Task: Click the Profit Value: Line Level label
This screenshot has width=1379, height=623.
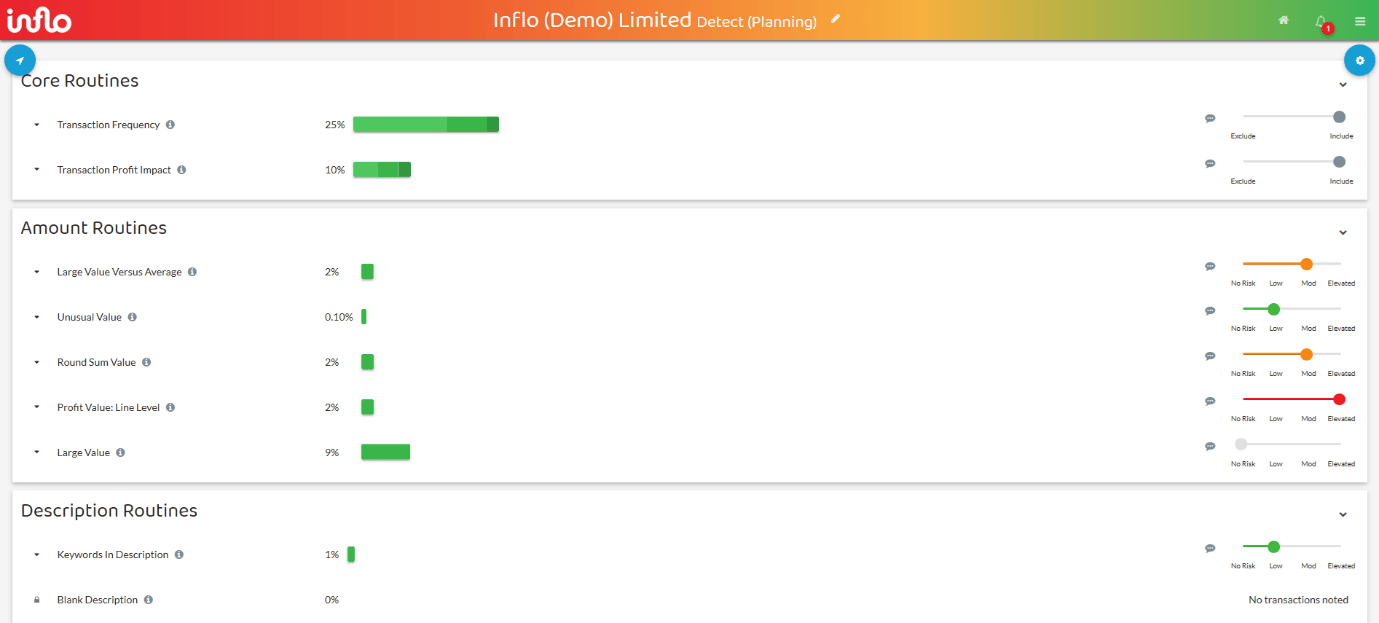Action: [x=108, y=407]
